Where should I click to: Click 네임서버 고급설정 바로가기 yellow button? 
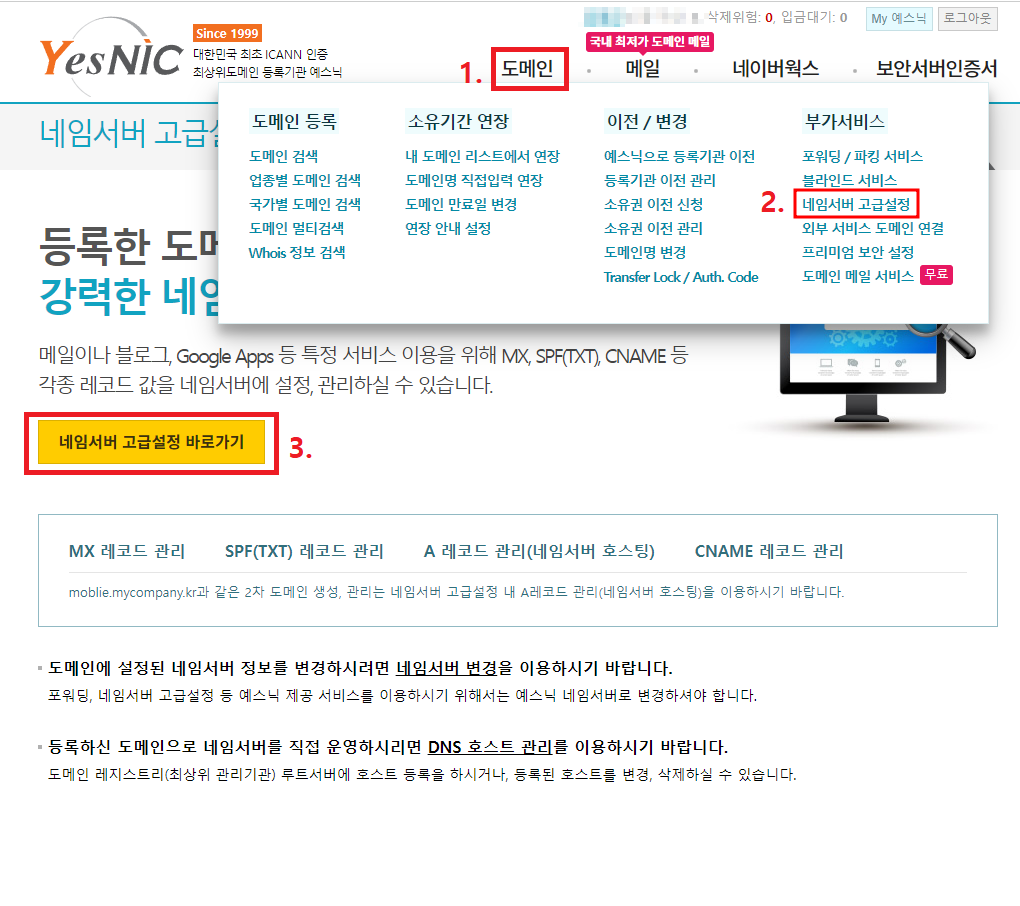pyautogui.click(x=152, y=442)
